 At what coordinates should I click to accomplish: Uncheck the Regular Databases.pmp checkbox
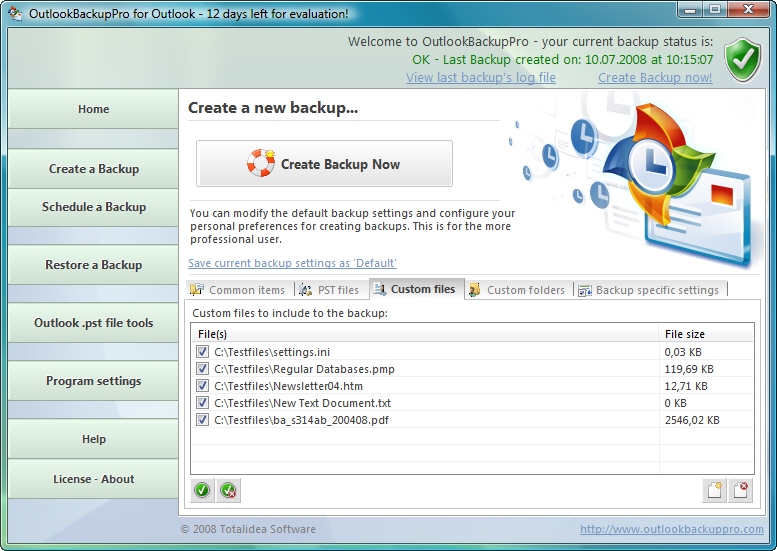202,369
